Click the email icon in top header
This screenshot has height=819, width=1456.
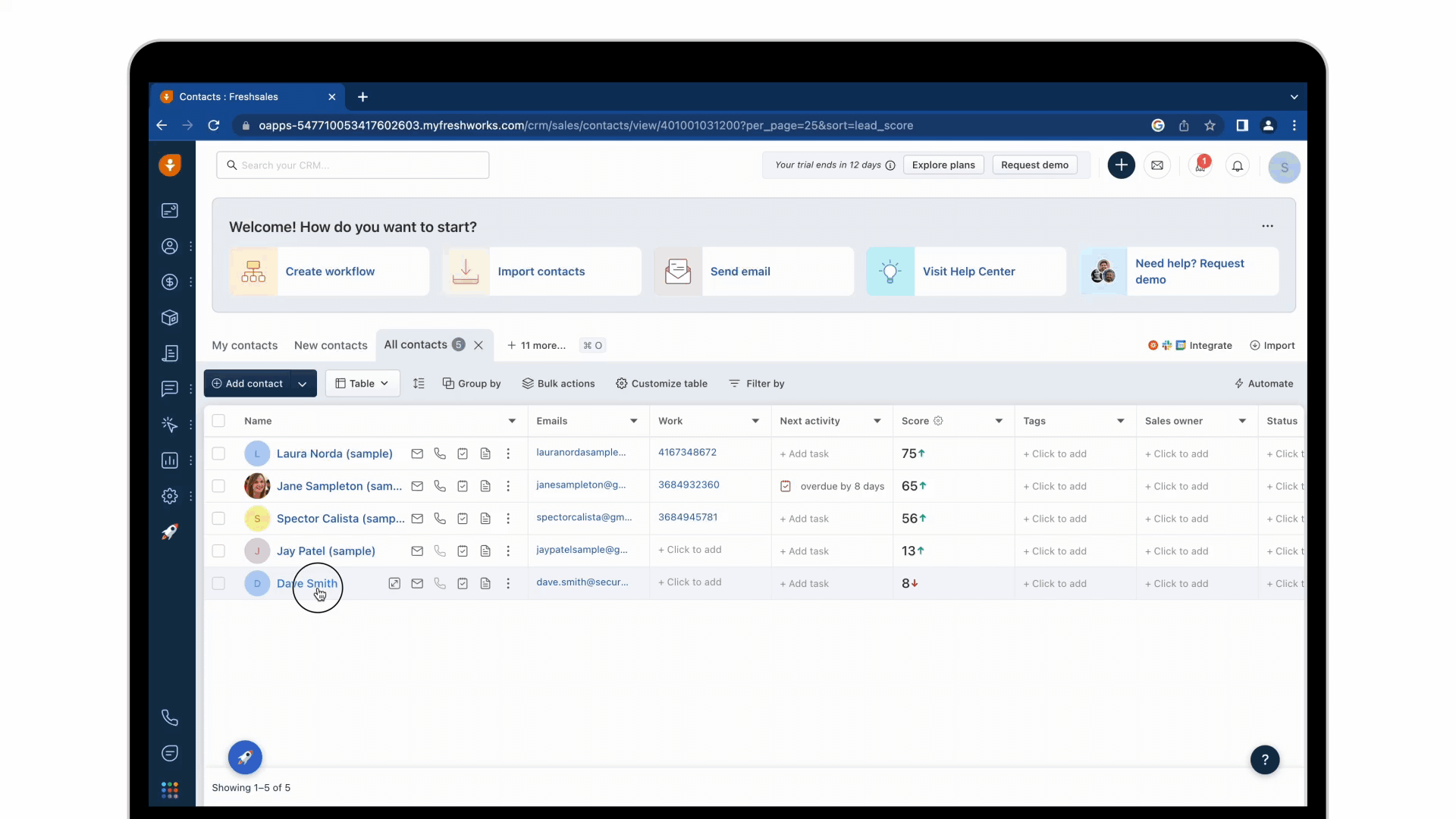click(1156, 165)
